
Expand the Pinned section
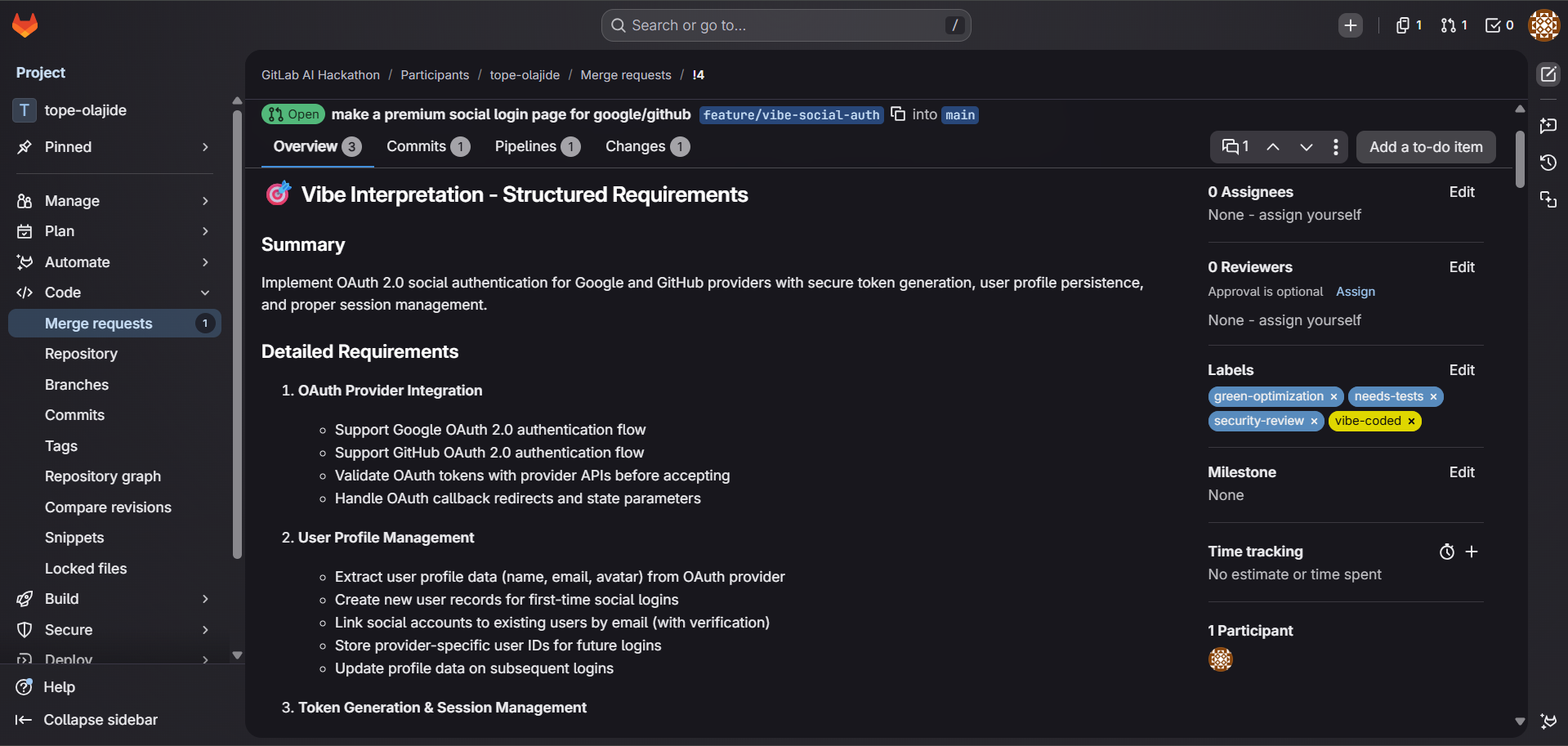(114, 147)
